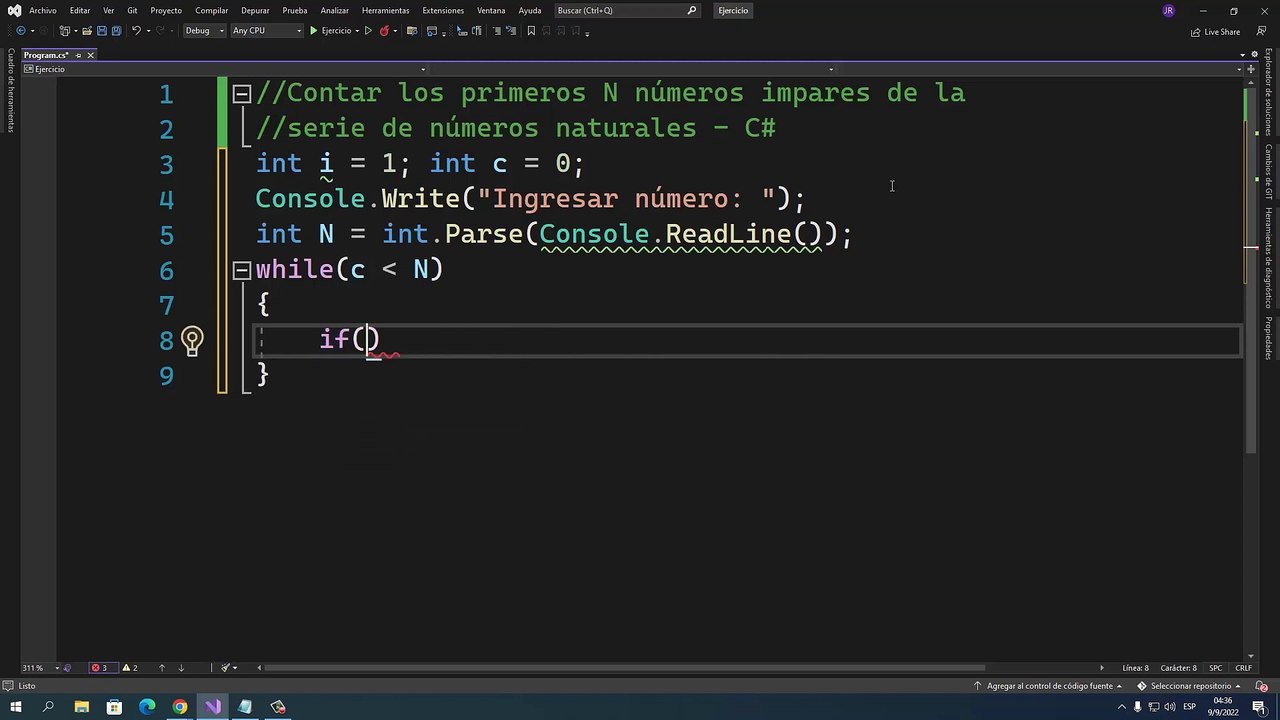The width and height of the screenshot is (1280, 720).
Task: Click the Visual Studio logo icon
Action: pos(14,11)
